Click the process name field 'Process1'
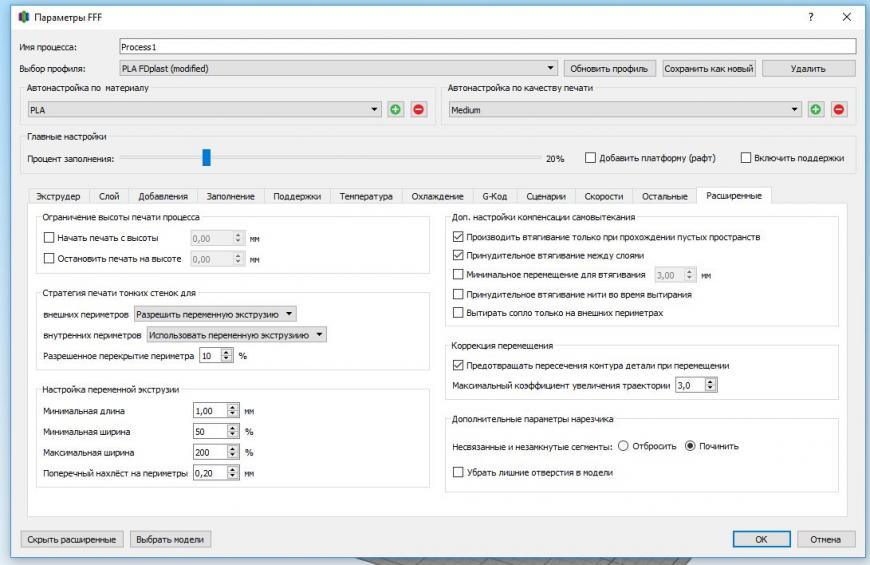This screenshot has width=870, height=565. 488,47
